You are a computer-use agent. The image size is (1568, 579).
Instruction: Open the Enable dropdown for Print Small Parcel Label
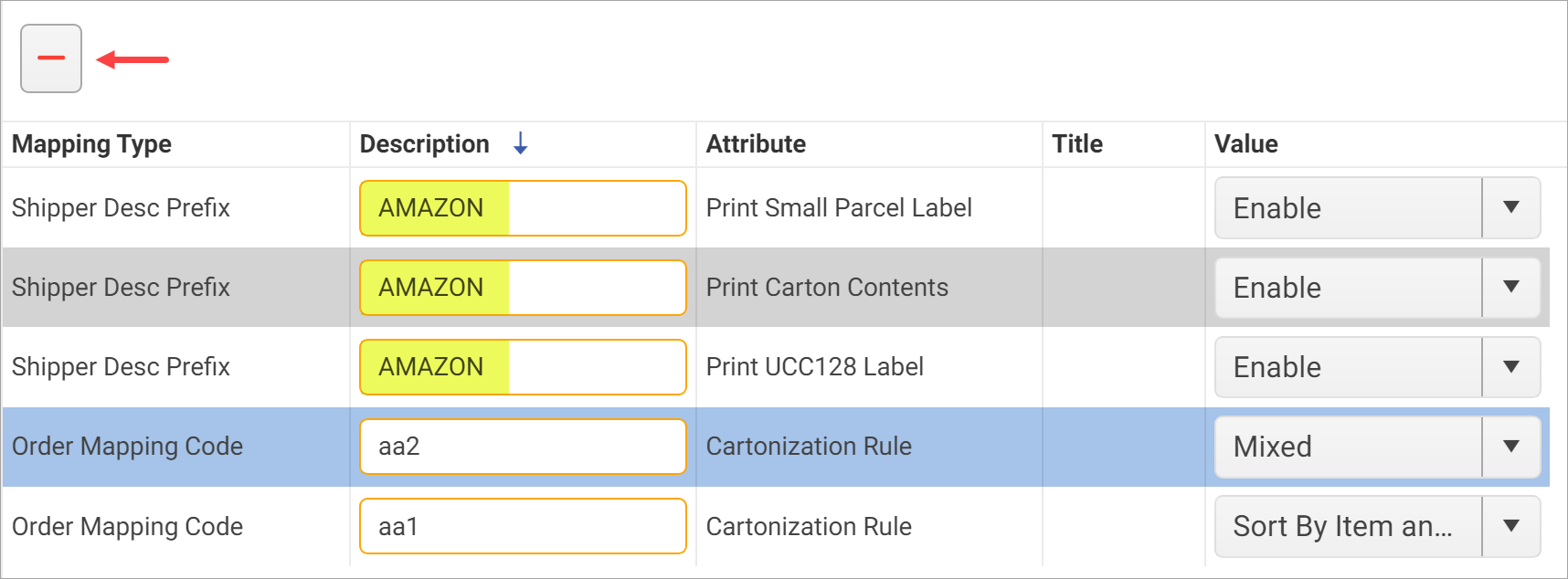click(1510, 207)
